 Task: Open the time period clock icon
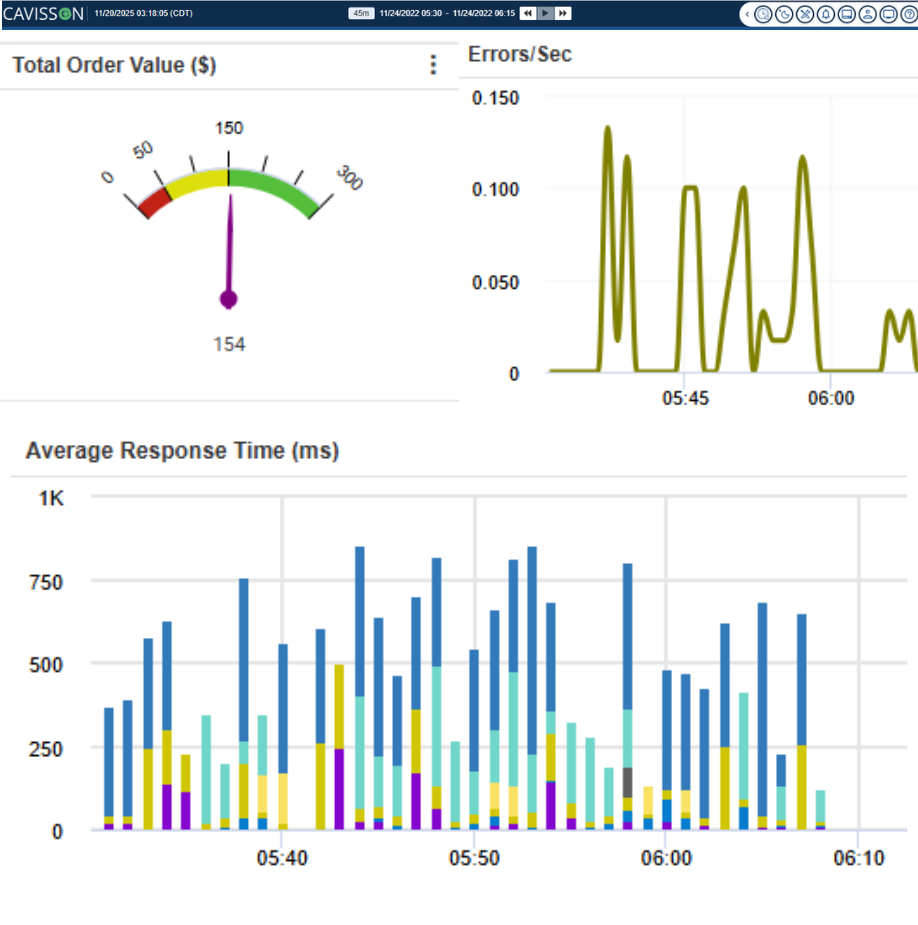click(x=764, y=14)
